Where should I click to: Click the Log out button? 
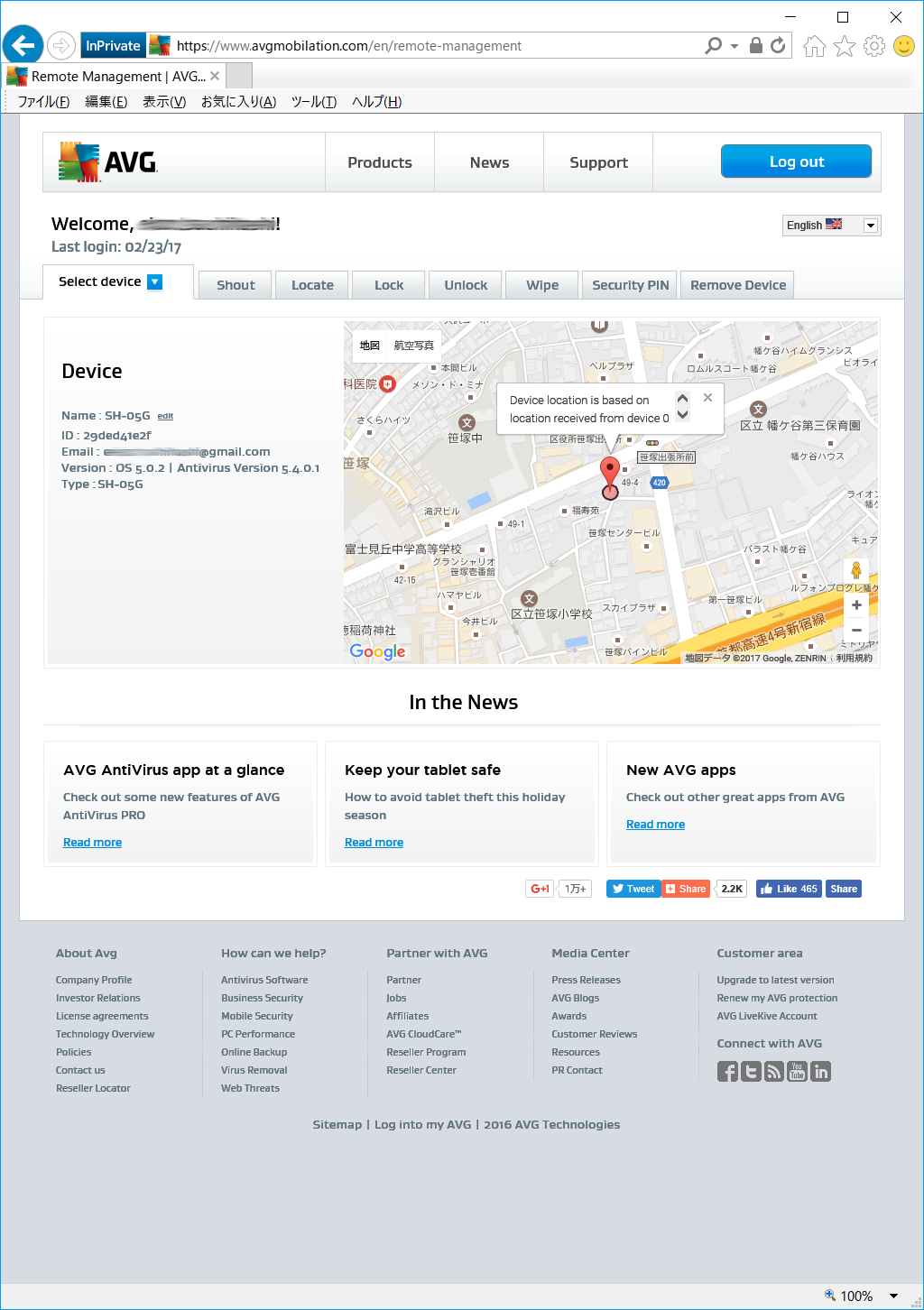(x=796, y=161)
